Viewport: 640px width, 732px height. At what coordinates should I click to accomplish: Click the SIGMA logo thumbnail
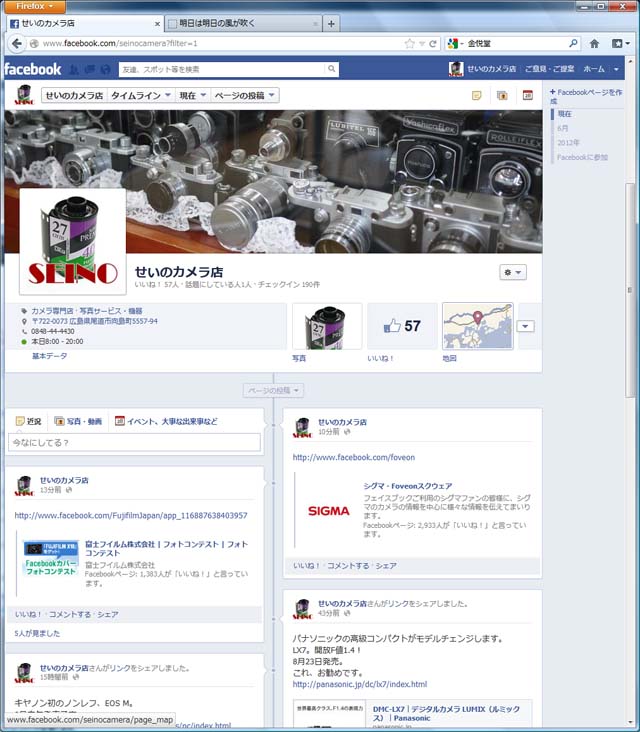click(x=329, y=511)
